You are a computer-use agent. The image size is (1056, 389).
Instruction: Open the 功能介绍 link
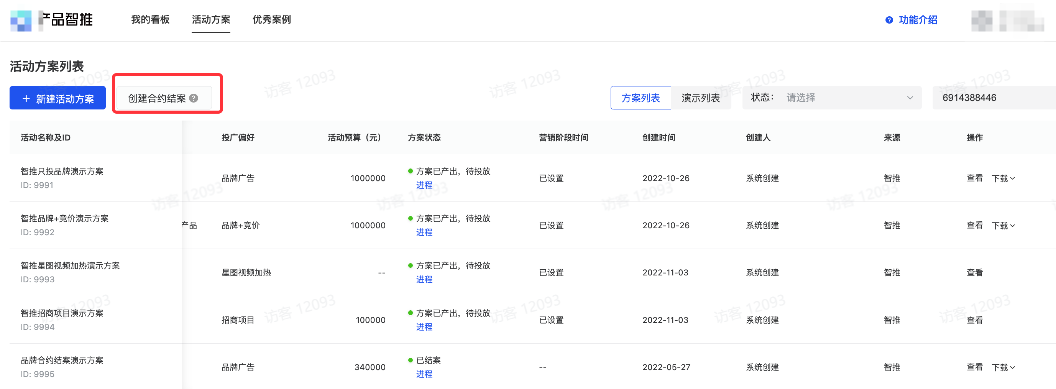pyautogui.click(x=917, y=20)
